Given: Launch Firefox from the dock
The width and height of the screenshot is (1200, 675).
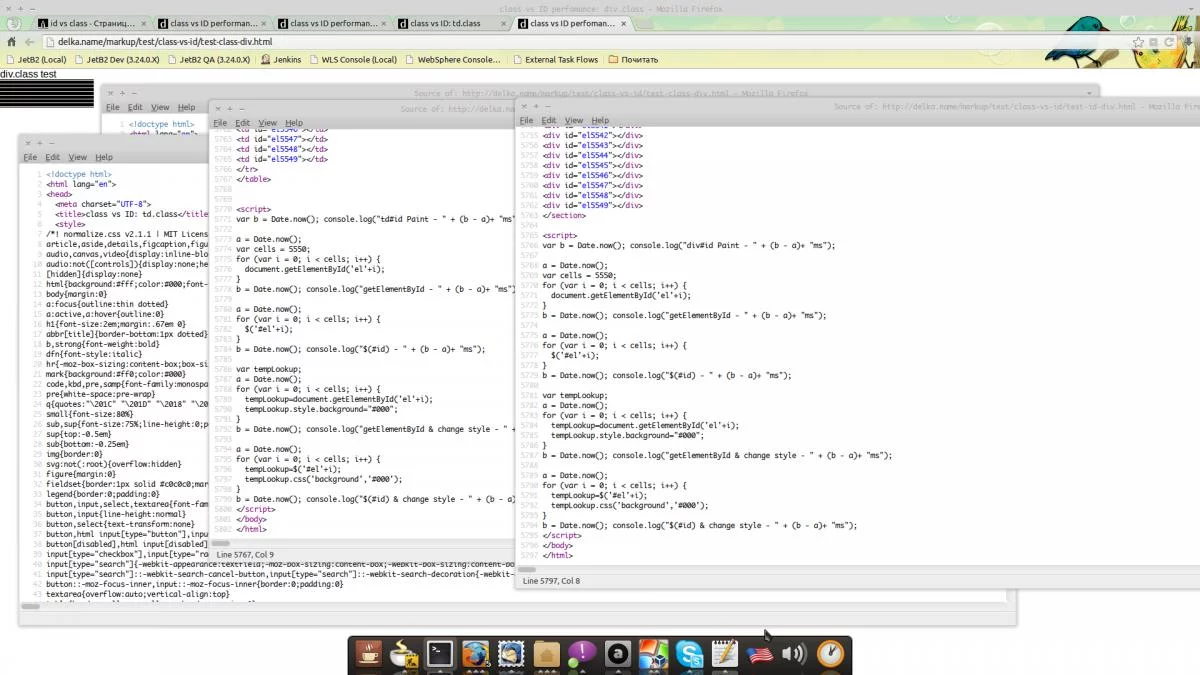Looking at the screenshot, I should click(x=476, y=654).
